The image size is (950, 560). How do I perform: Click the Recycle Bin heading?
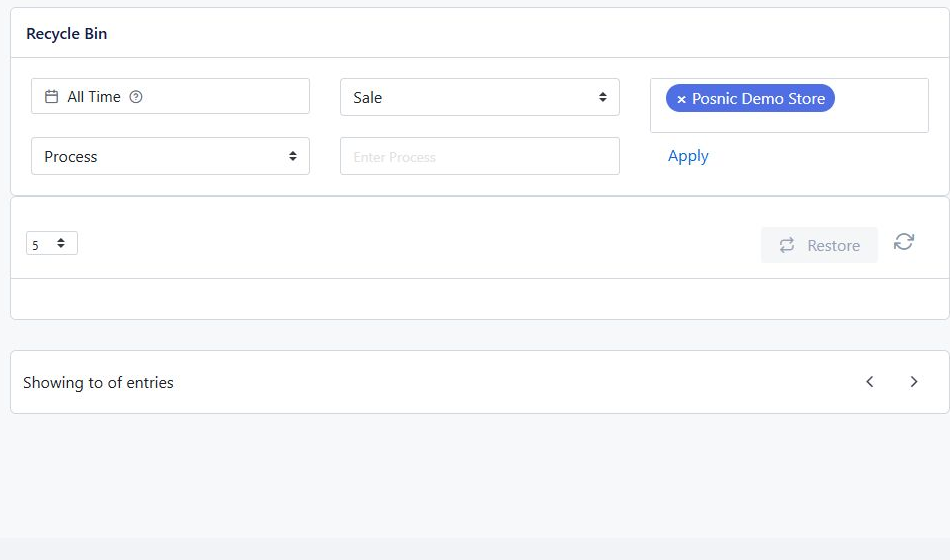(67, 34)
